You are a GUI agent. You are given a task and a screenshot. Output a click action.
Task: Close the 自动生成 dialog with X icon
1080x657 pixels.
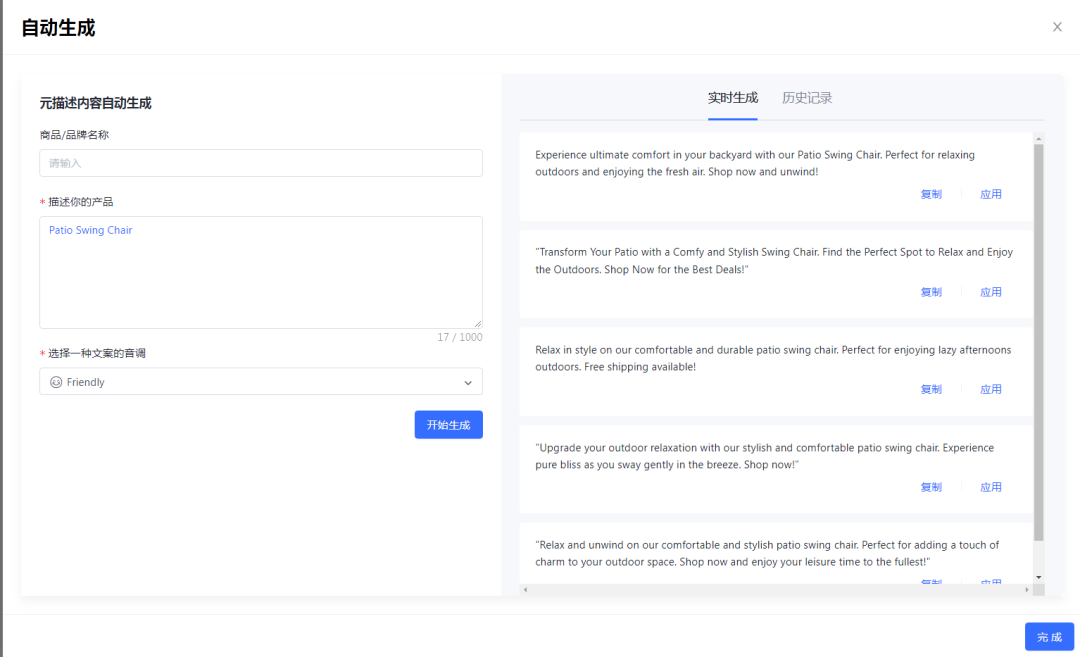pyautogui.click(x=1057, y=27)
